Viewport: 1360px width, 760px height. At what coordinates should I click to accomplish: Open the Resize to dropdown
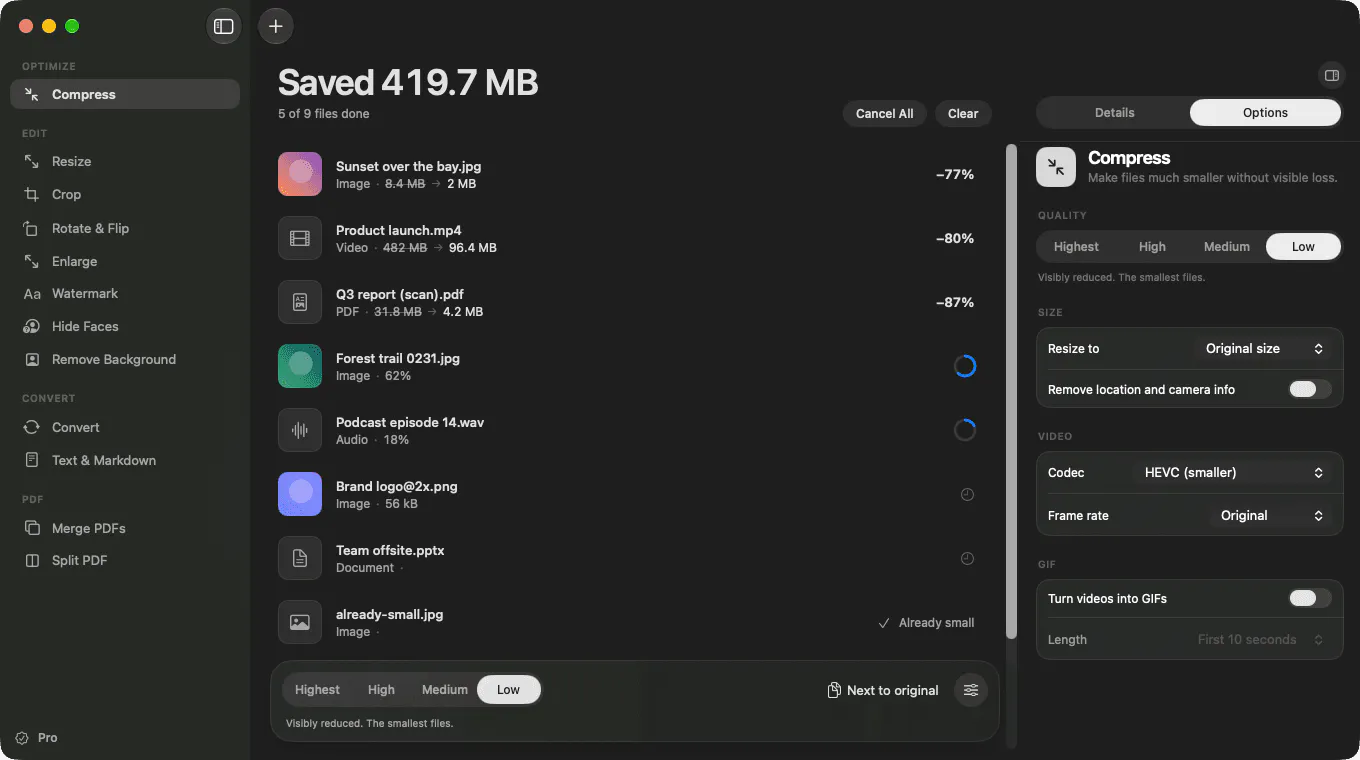1264,349
